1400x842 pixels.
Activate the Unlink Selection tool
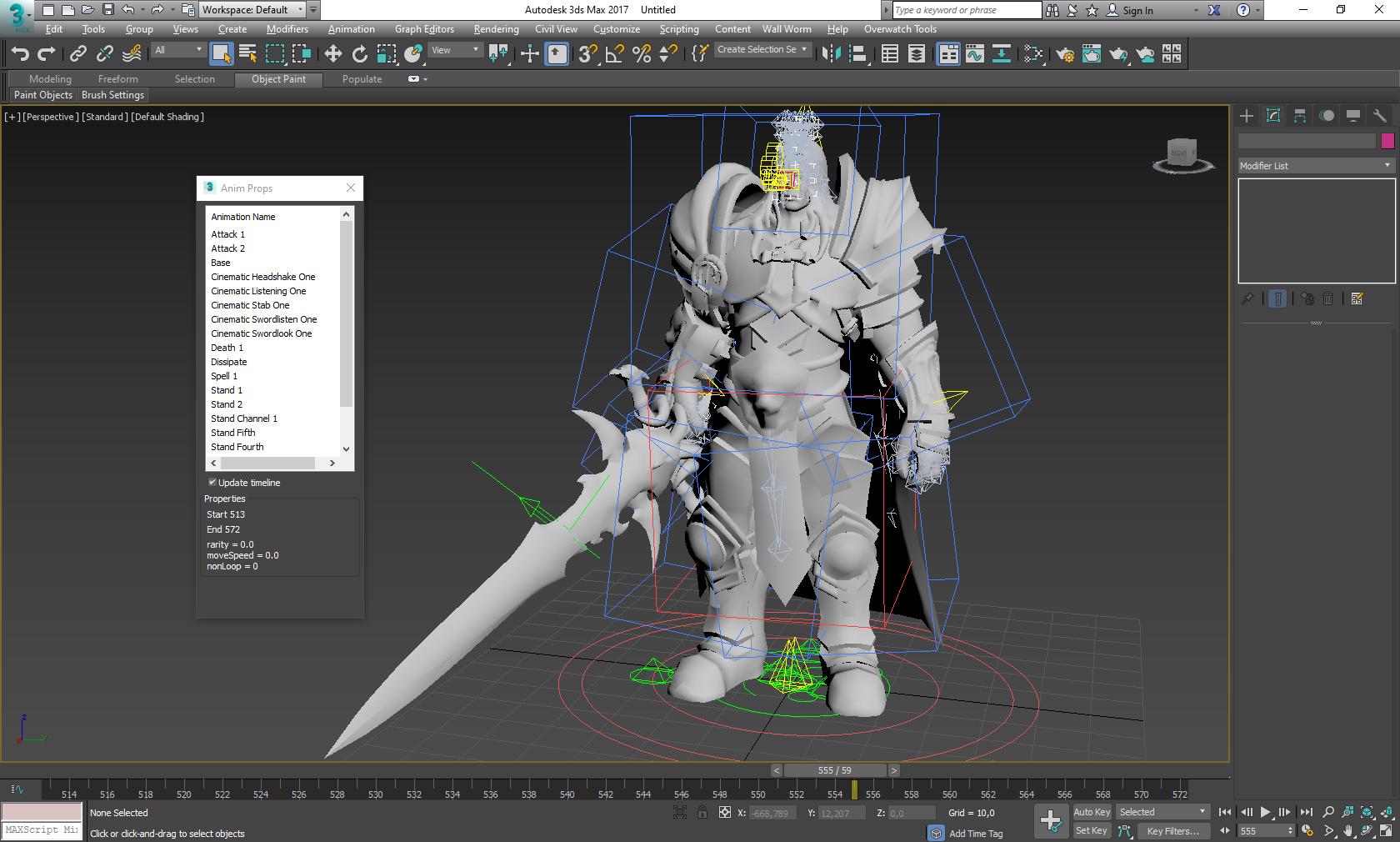[105, 54]
